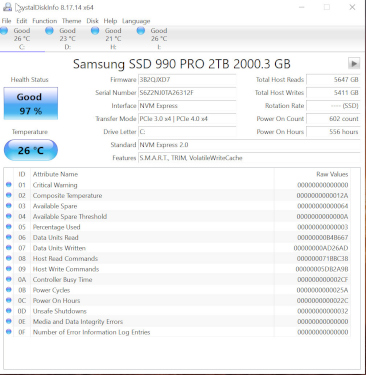Select the fourth drive tab with letter I:
Screen dimensions: 366x375
click(x=159, y=38)
